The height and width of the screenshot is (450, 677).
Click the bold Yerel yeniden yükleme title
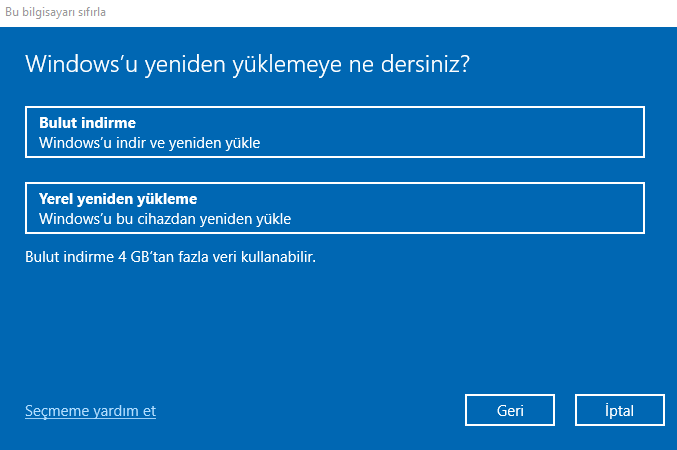(118, 197)
